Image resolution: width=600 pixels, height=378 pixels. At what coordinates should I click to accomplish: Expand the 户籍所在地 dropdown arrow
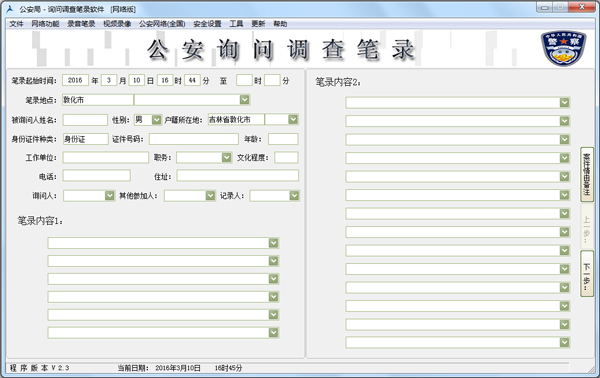click(x=293, y=120)
